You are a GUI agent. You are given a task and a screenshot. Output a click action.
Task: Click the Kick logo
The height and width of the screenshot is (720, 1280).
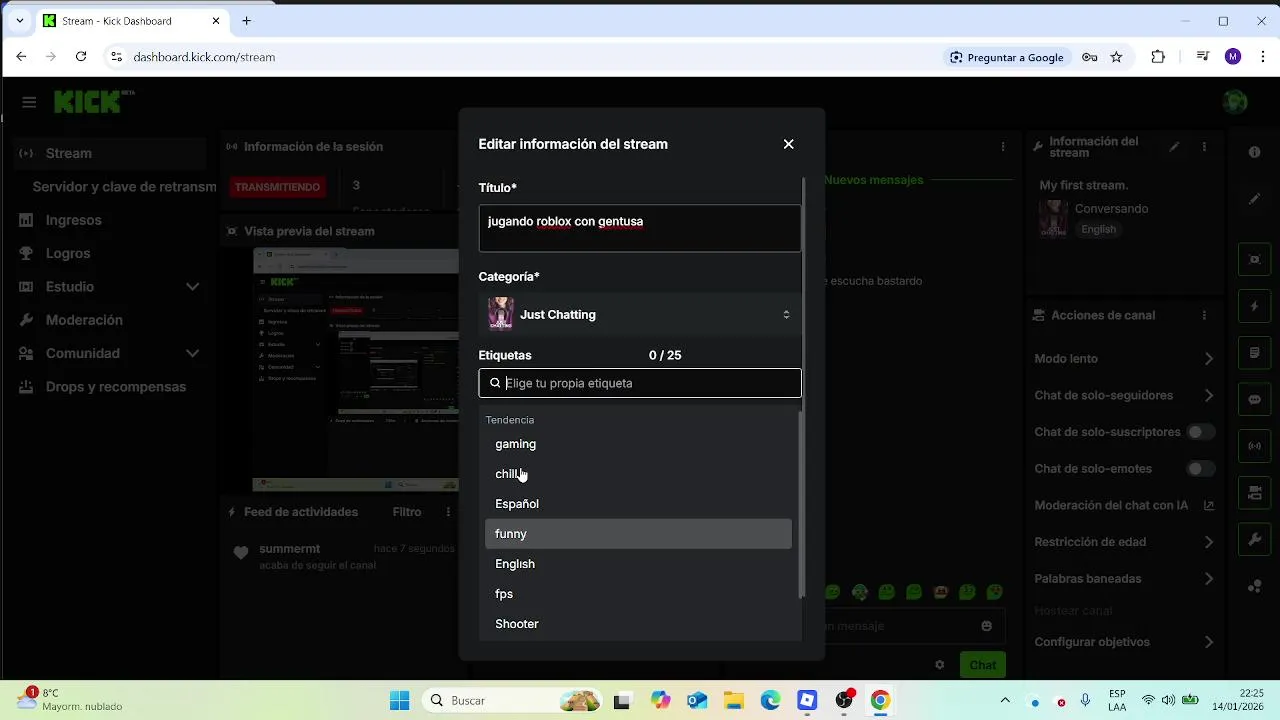tap(93, 101)
